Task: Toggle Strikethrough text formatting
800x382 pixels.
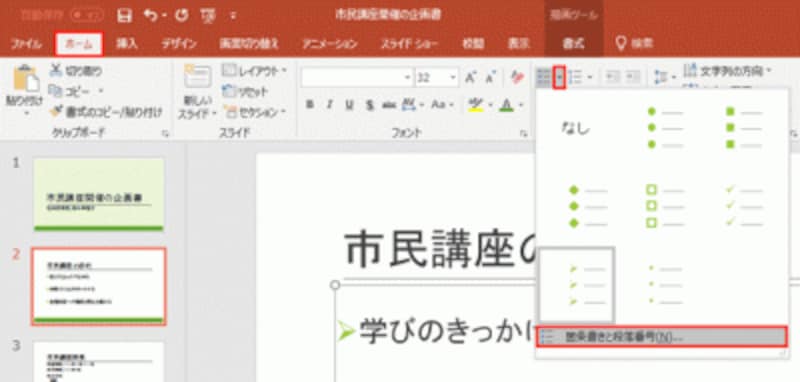Action: click(369, 105)
